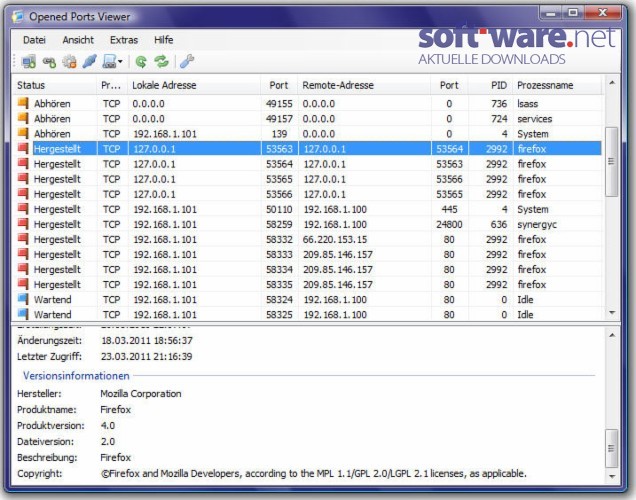Sort by the Prozessname column header
Viewport: 636px width, 500px height.
click(558, 85)
